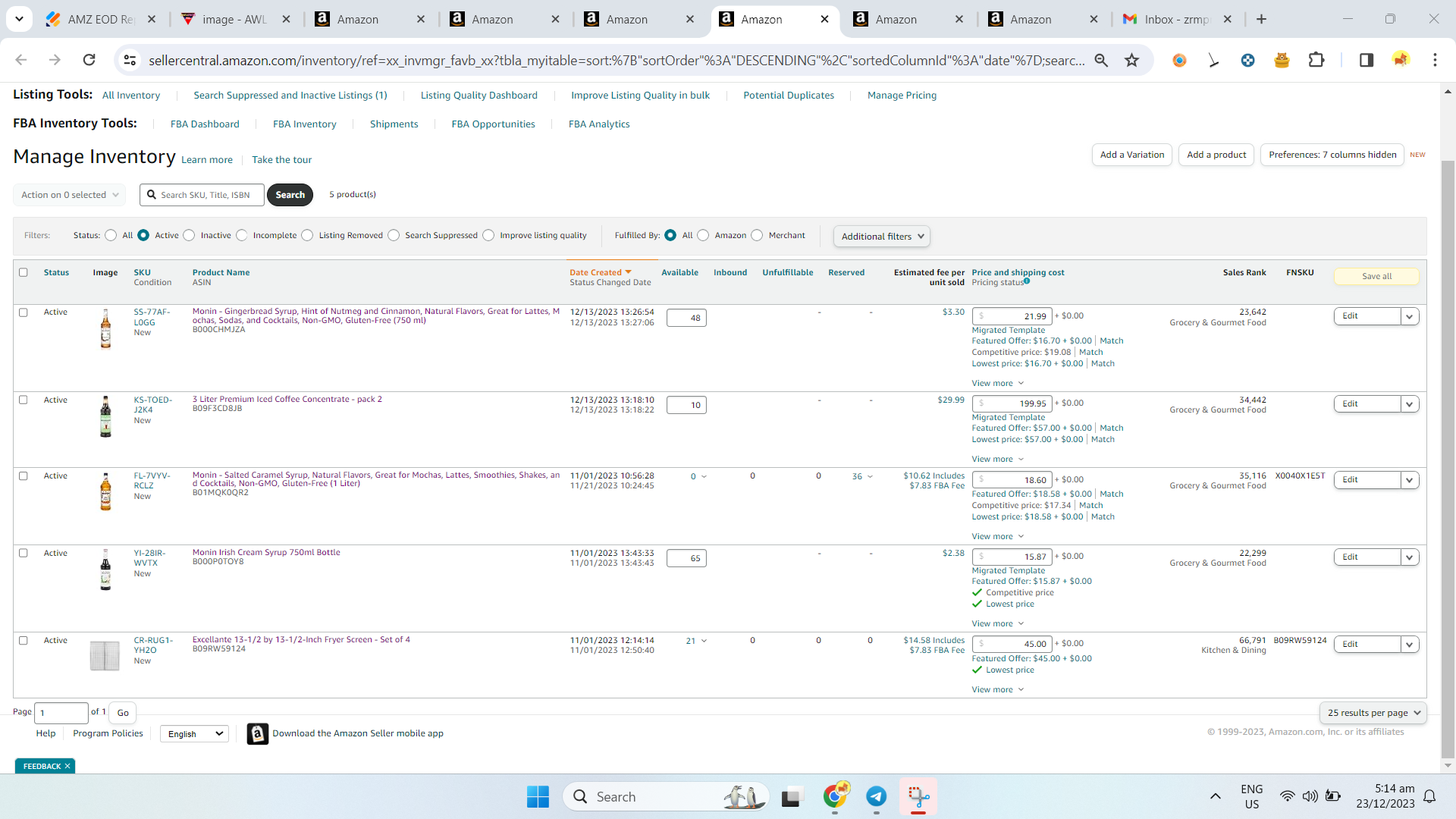The width and height of the screenshot is (1456, 819).
Task: Bookmark this page with the star icon
Action: pos(1131,60)
